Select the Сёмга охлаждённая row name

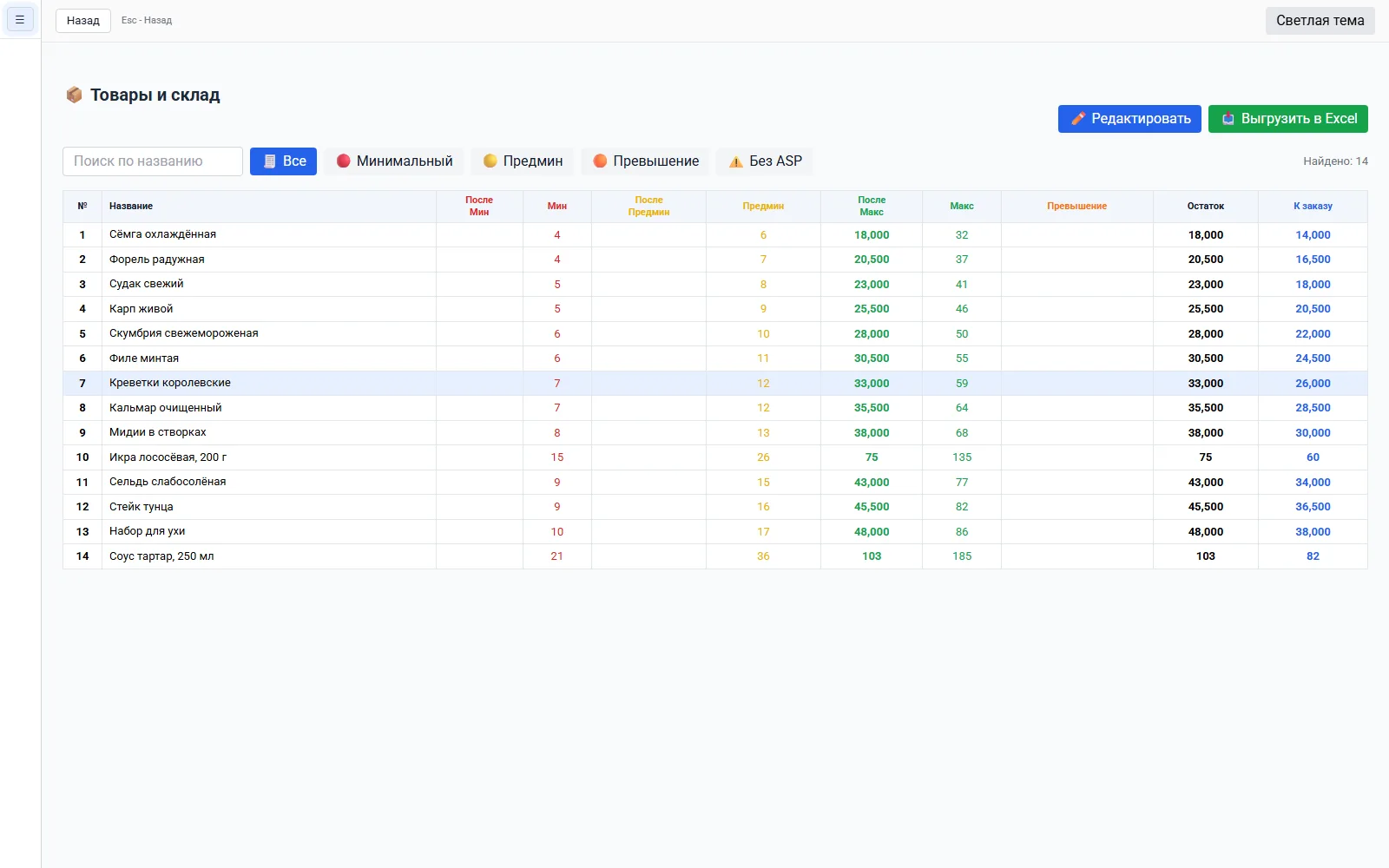162,234
